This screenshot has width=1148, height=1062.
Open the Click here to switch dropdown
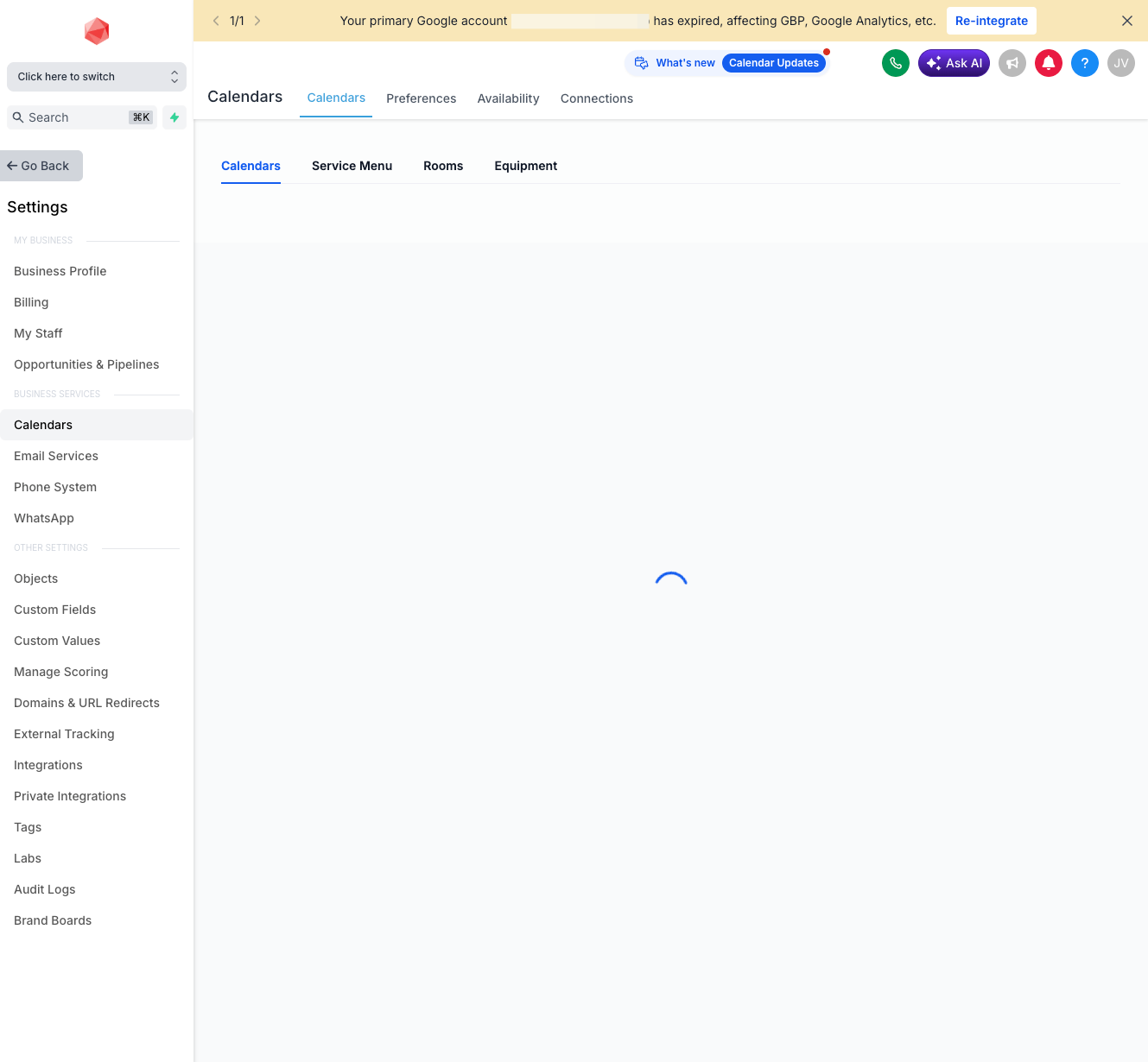coord(97,77)
